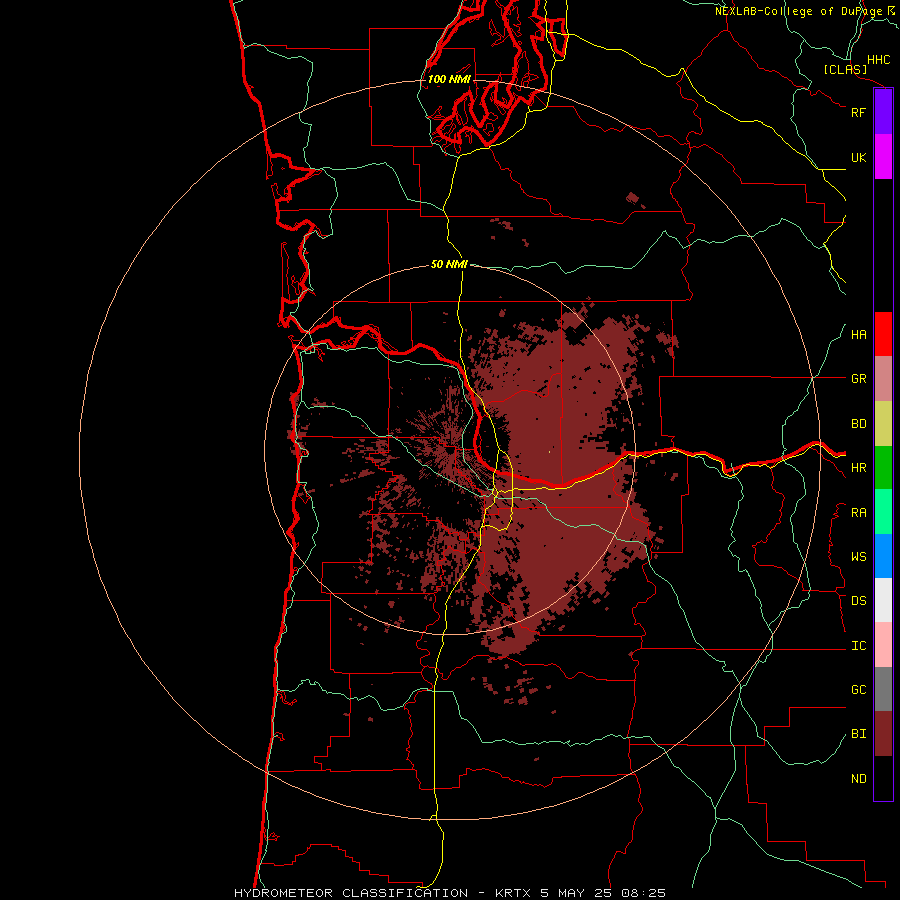Click the UK magenta legend swatch
900x900 pixels.
[x=883, y=157]
